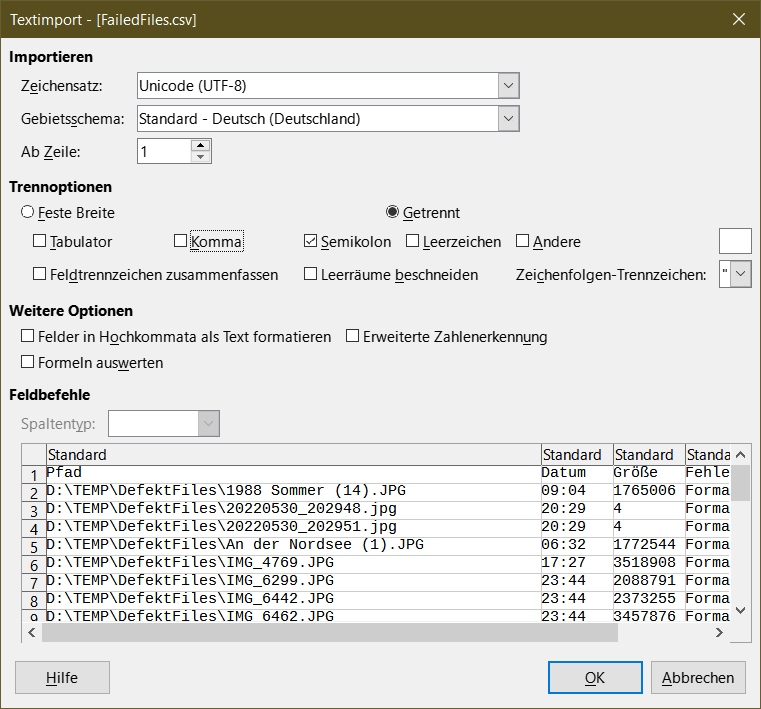Click the time value 09:04
This screenshot has height=709, width=761.
577,491
